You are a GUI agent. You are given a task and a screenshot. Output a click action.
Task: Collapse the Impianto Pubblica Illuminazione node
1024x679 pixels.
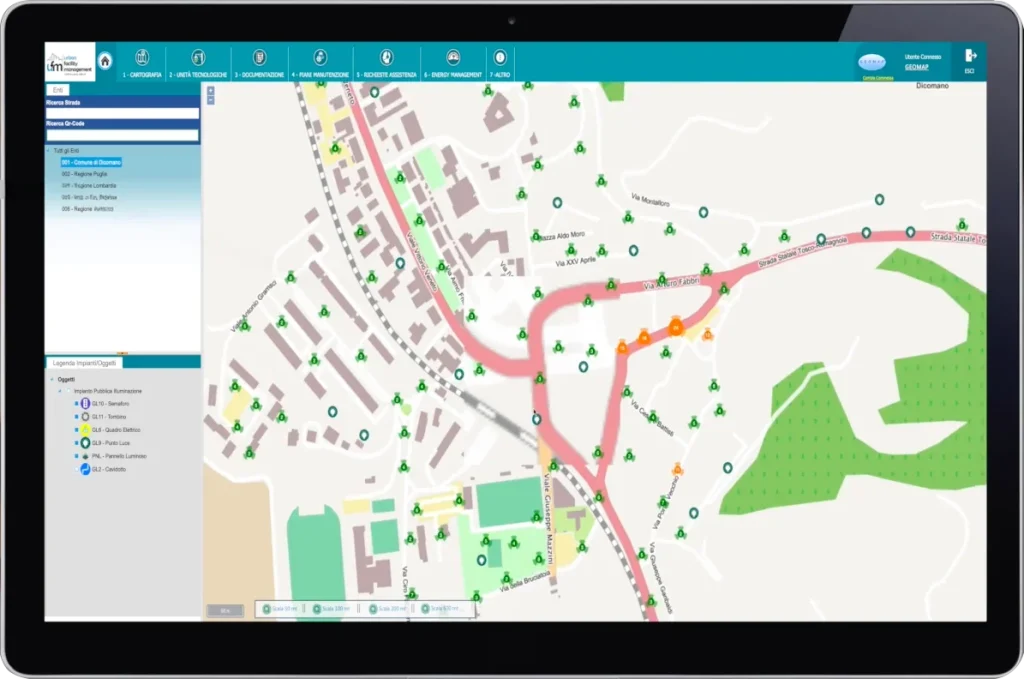62,390
